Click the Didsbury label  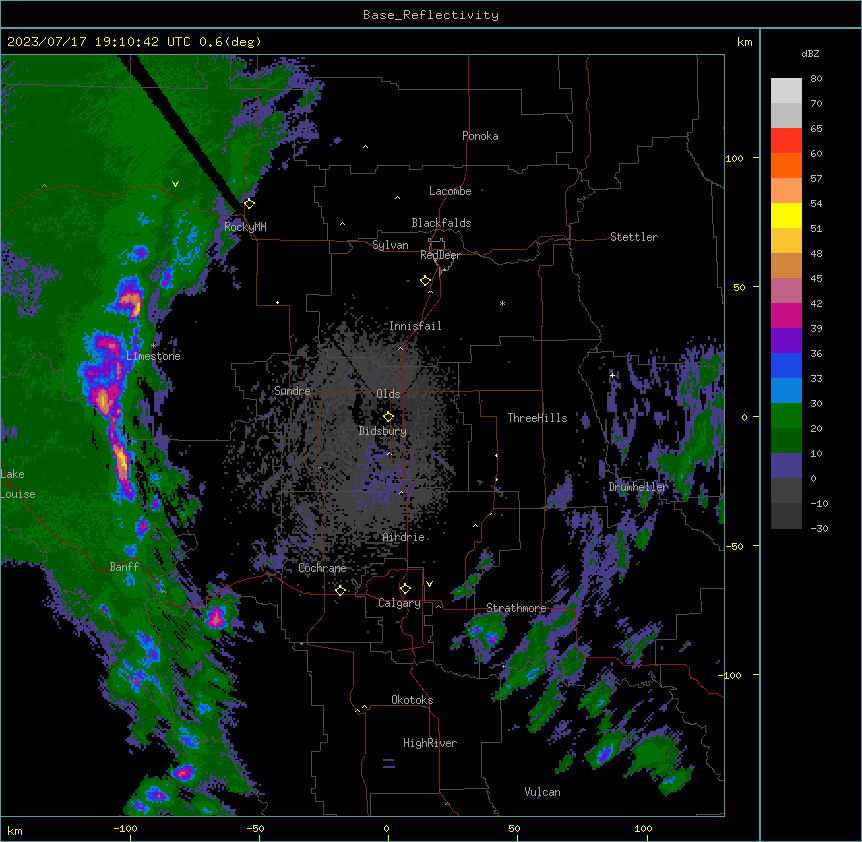pos(383,431)
